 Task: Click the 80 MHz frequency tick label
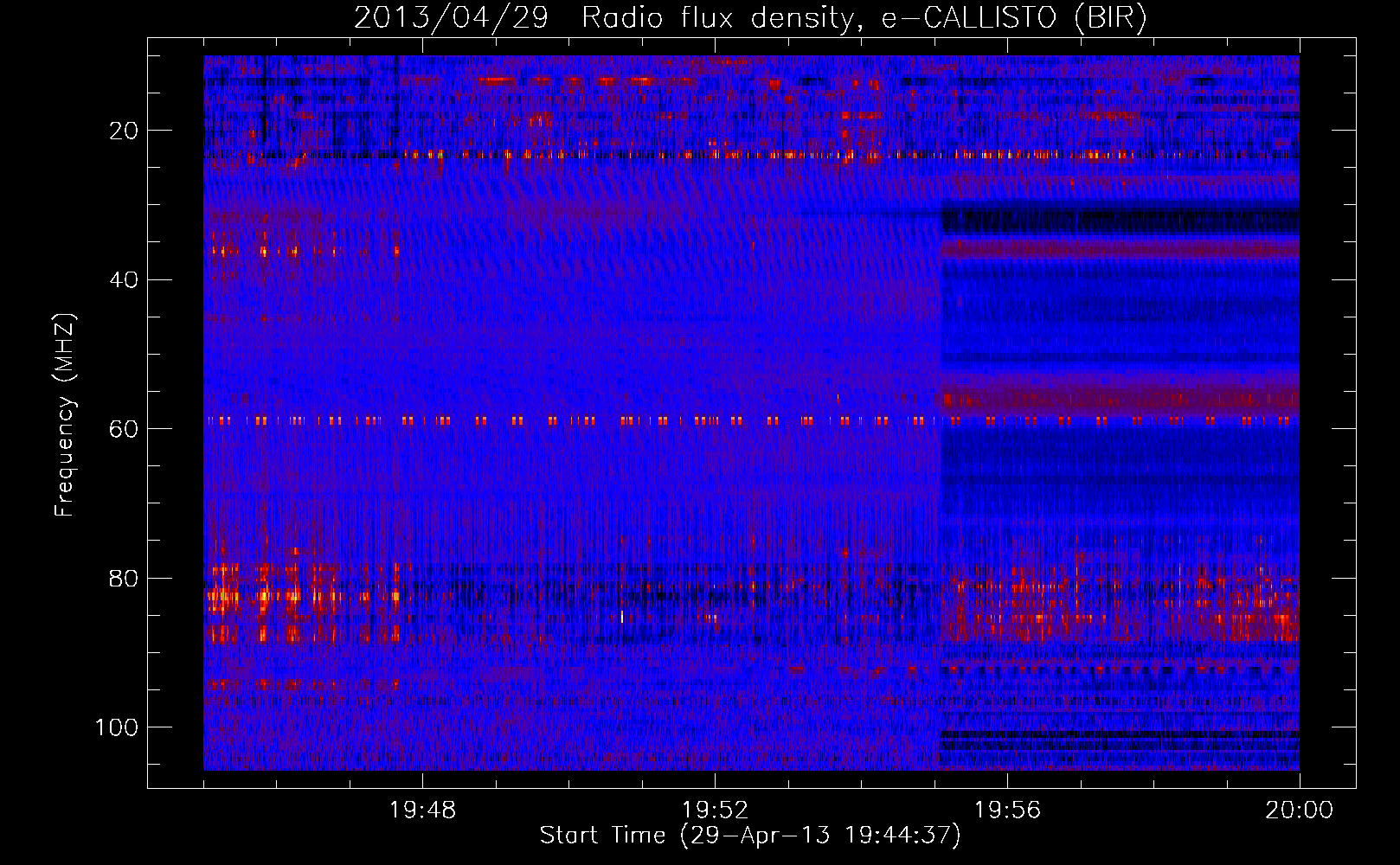(124, 578)
